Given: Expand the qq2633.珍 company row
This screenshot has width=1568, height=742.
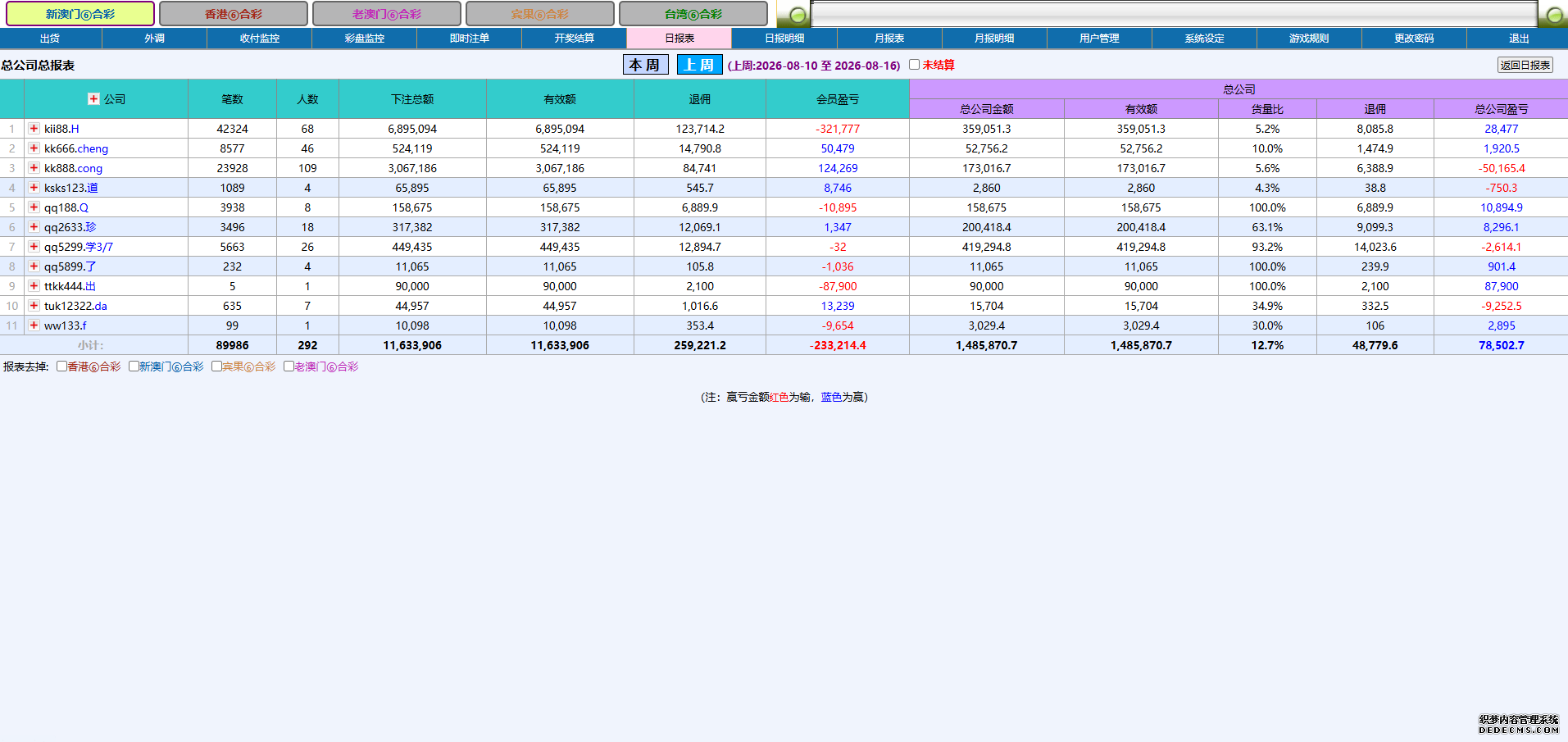Looking at the screenshot, I should click(x=34, y=226).
